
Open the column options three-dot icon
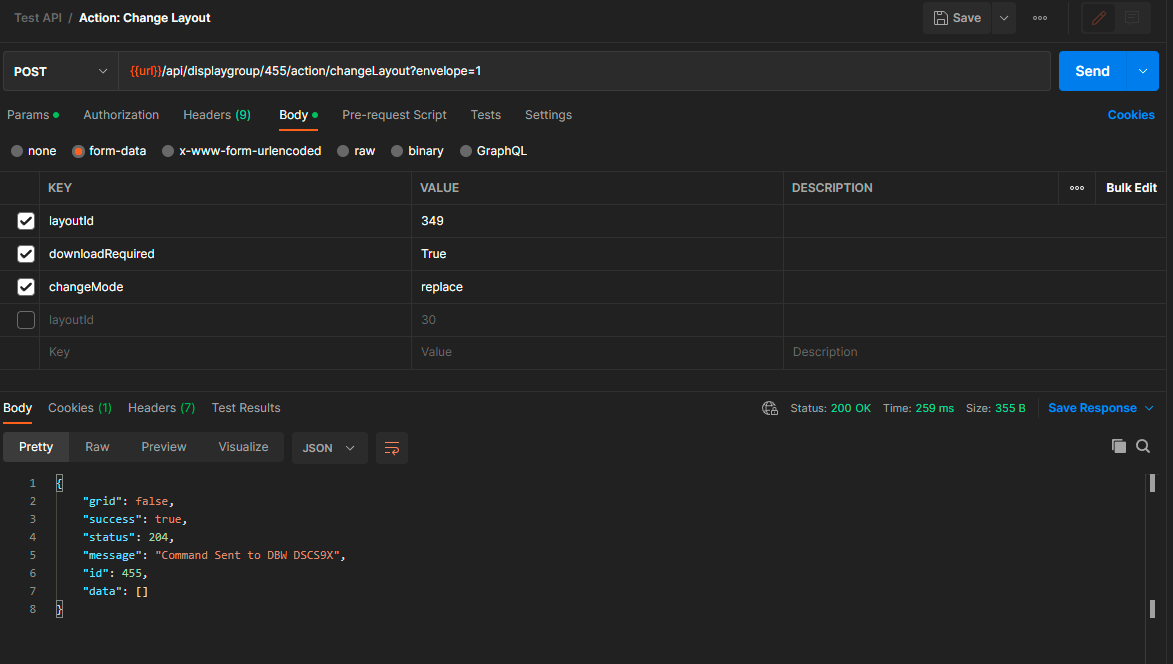pos(1076,188)
